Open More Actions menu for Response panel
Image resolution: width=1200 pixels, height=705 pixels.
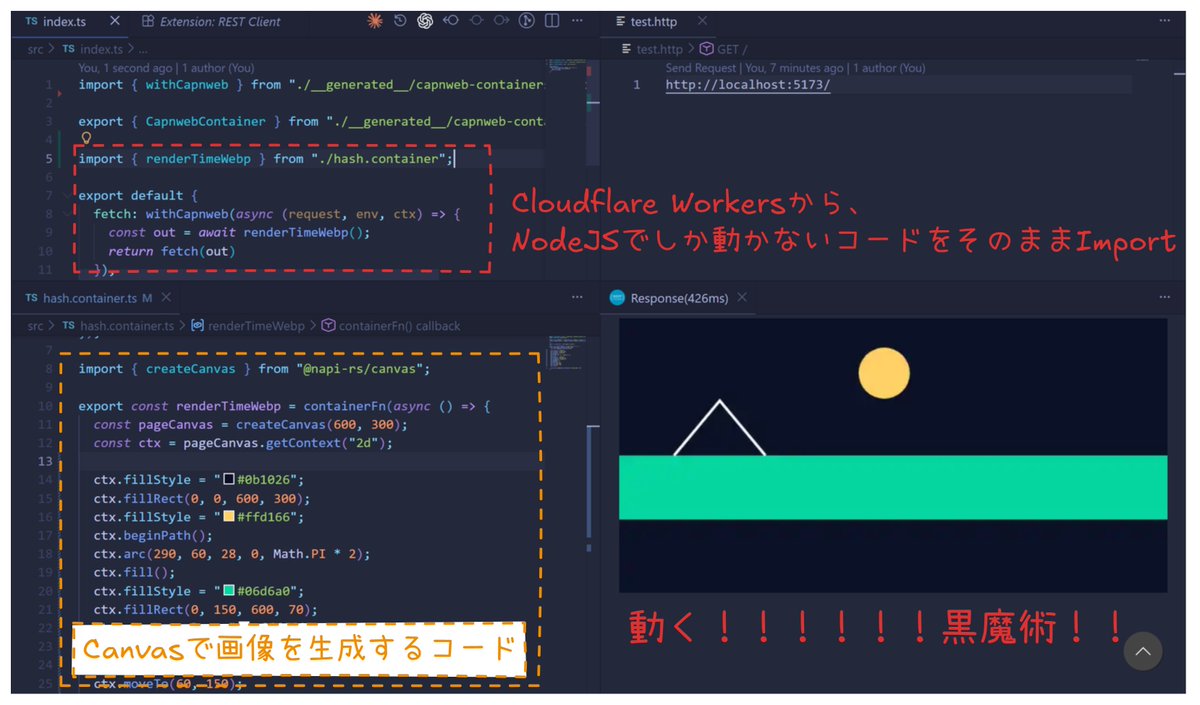1164,297
